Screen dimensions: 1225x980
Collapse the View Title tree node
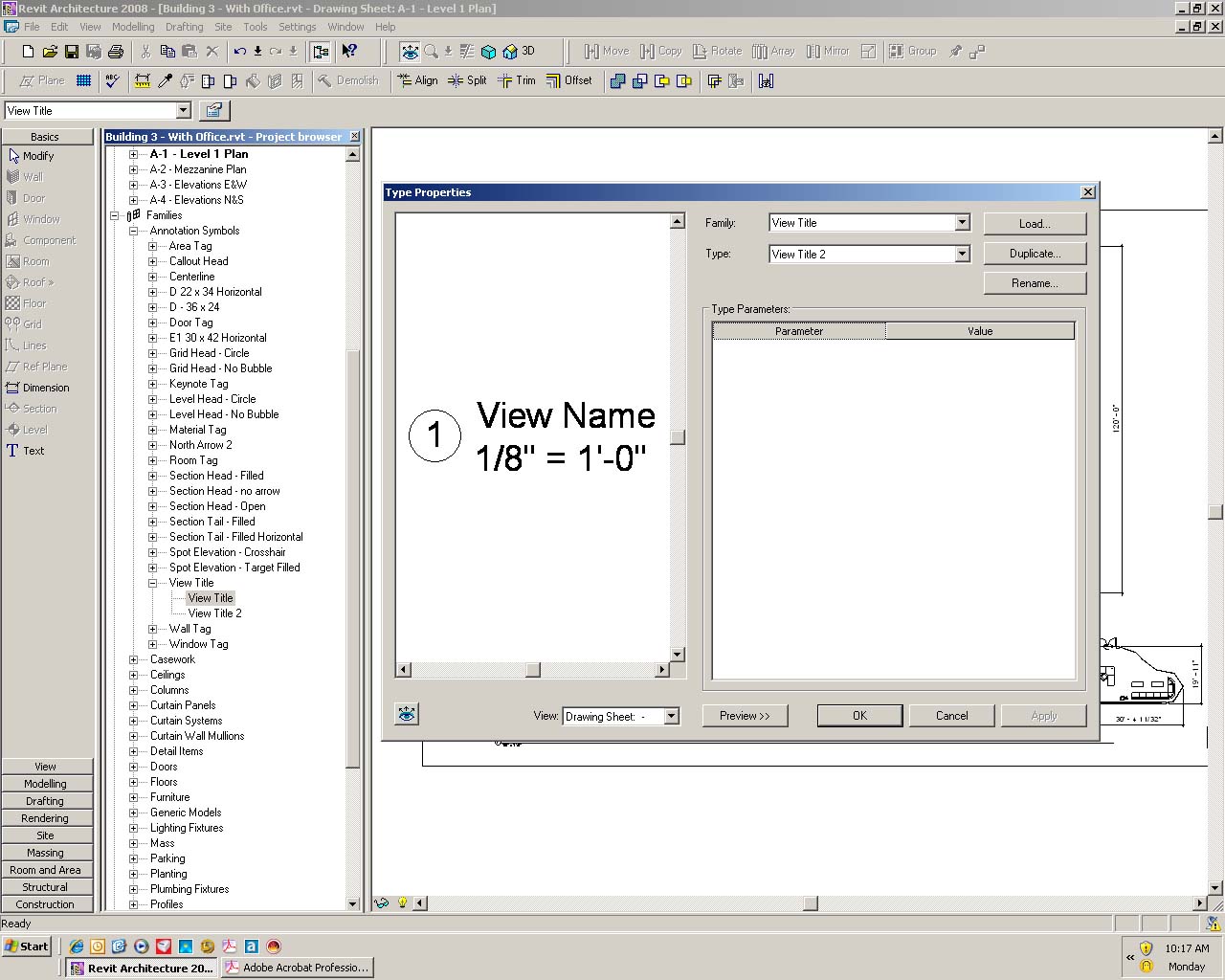152,583
